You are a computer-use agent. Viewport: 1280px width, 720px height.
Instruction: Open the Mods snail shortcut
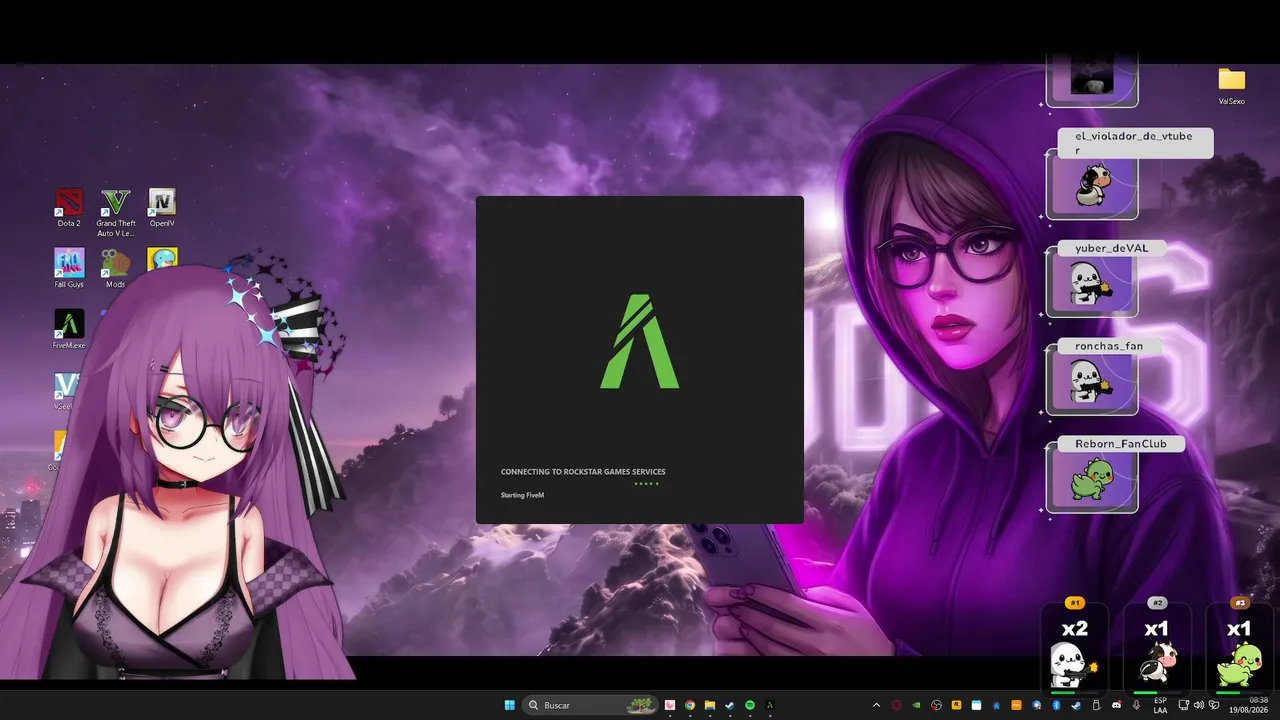pyautogui.click(x=116, y=268)
